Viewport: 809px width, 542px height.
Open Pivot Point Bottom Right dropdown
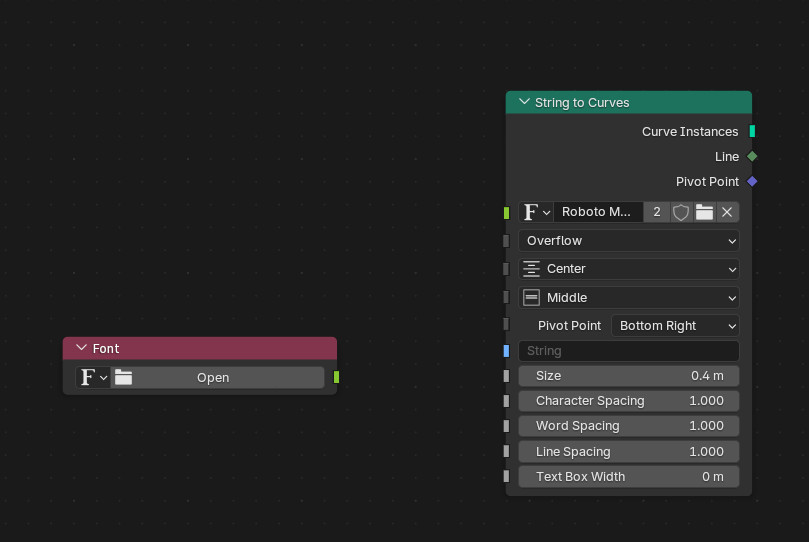click(x=675, y=326)
